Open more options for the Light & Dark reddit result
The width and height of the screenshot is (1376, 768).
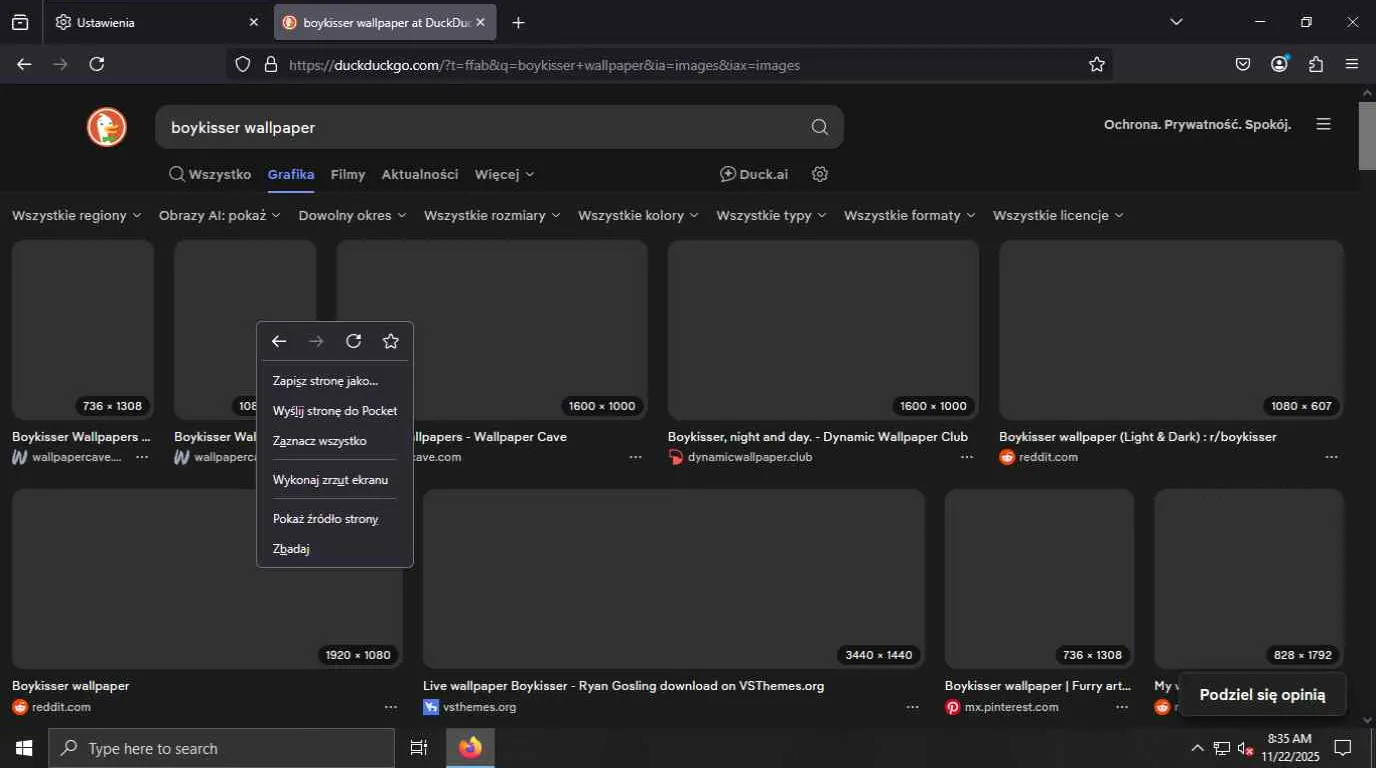click(x=1331, y=457)
